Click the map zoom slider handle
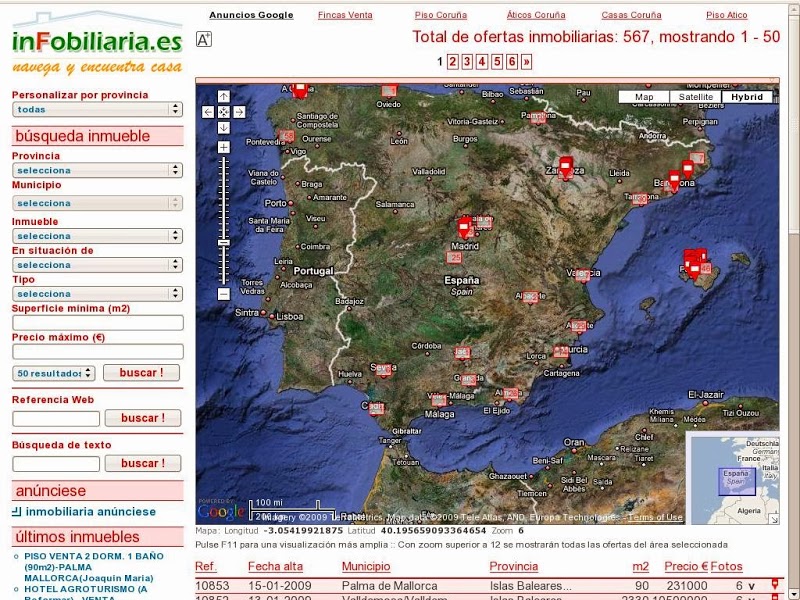 pos(223,243)
